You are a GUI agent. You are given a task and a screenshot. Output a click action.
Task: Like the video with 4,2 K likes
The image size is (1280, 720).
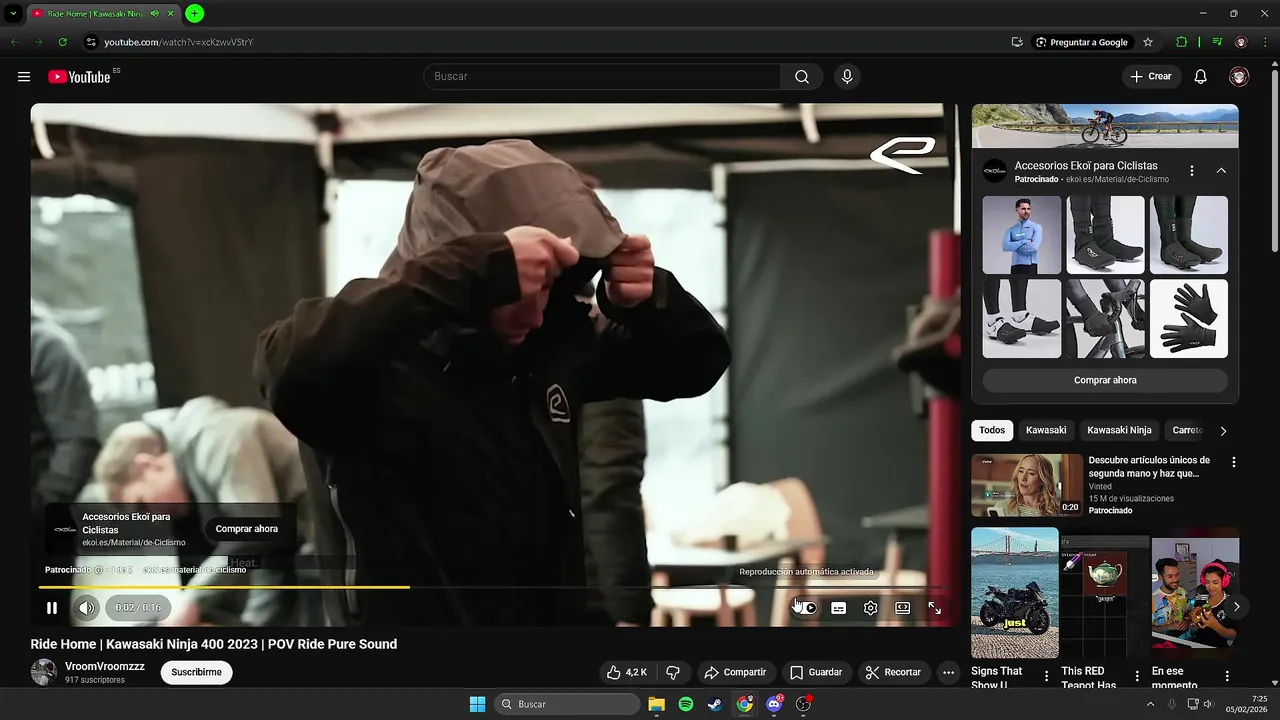pos(627,673)
